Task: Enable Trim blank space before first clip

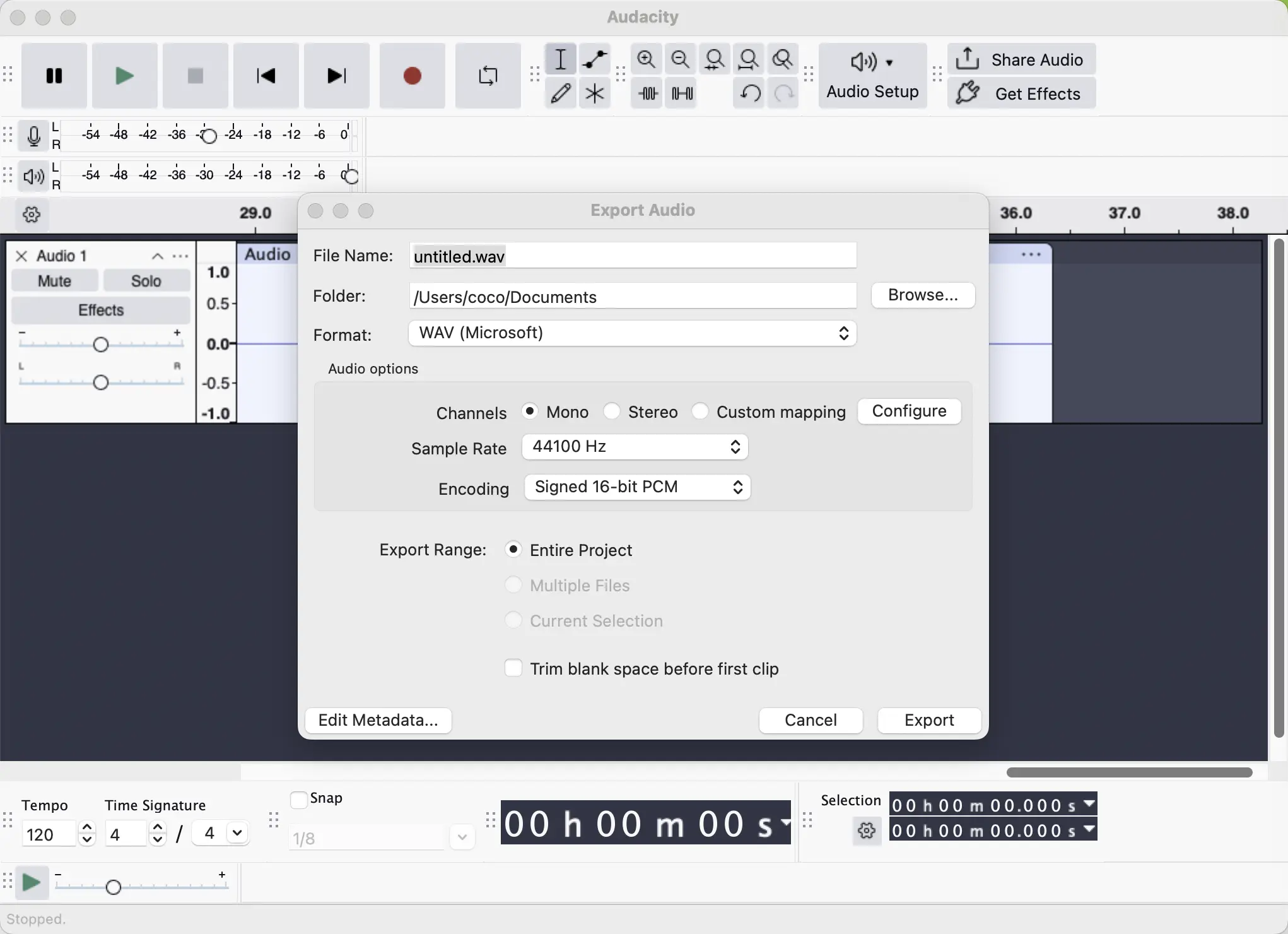Action: click(513, 668)
